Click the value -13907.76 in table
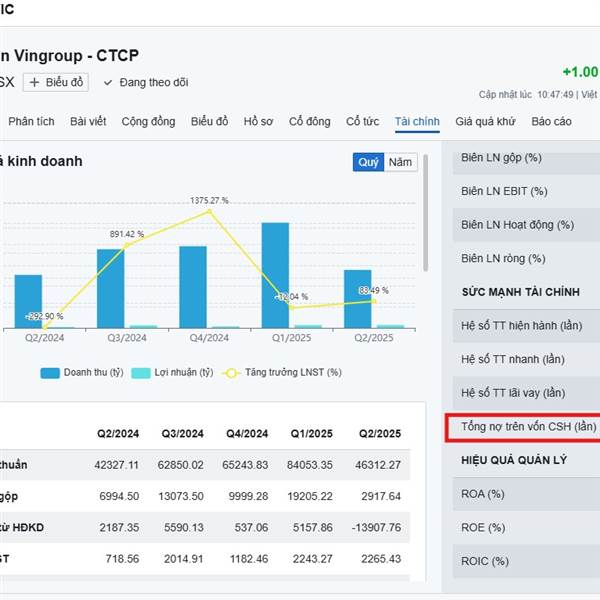Screen dimensions: 600x600 coord(377,528)
